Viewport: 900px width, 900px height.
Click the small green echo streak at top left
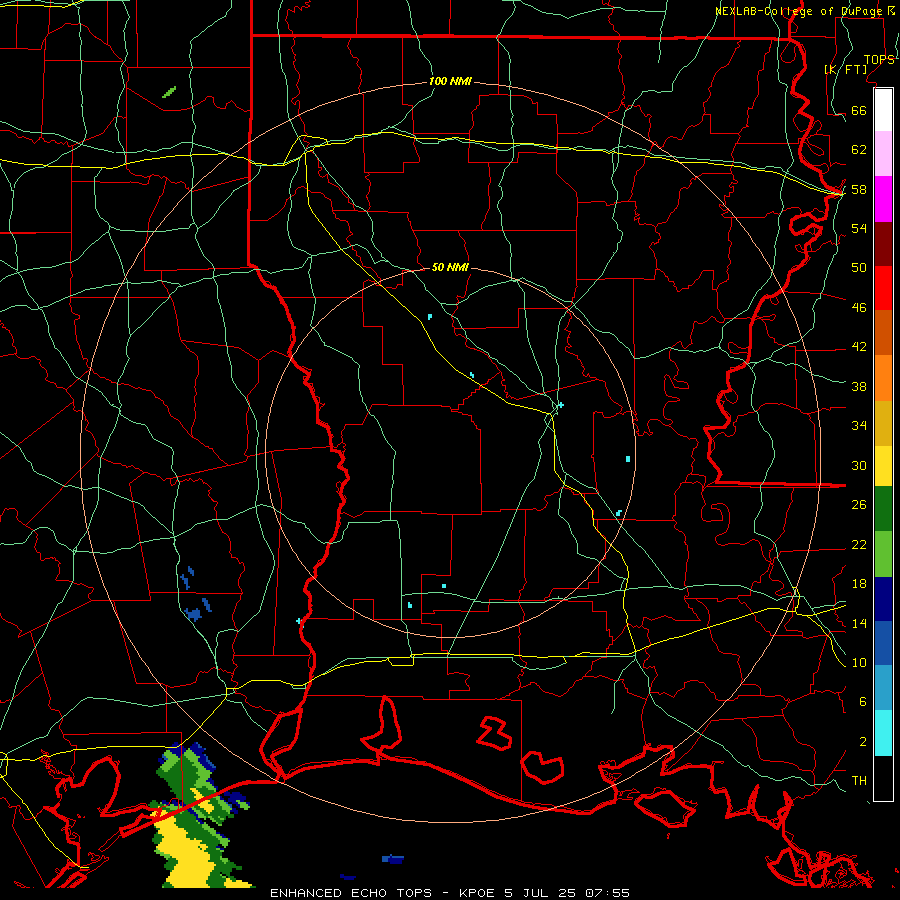click(169, 92)
